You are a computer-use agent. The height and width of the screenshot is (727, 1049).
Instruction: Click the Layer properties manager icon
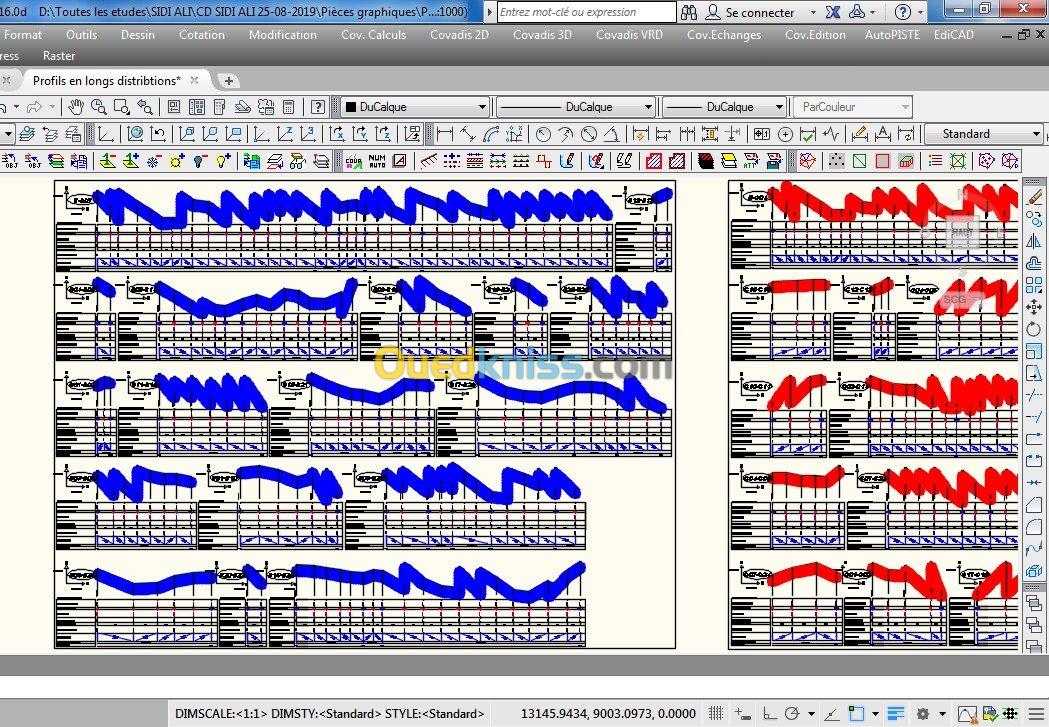(27, 134)
